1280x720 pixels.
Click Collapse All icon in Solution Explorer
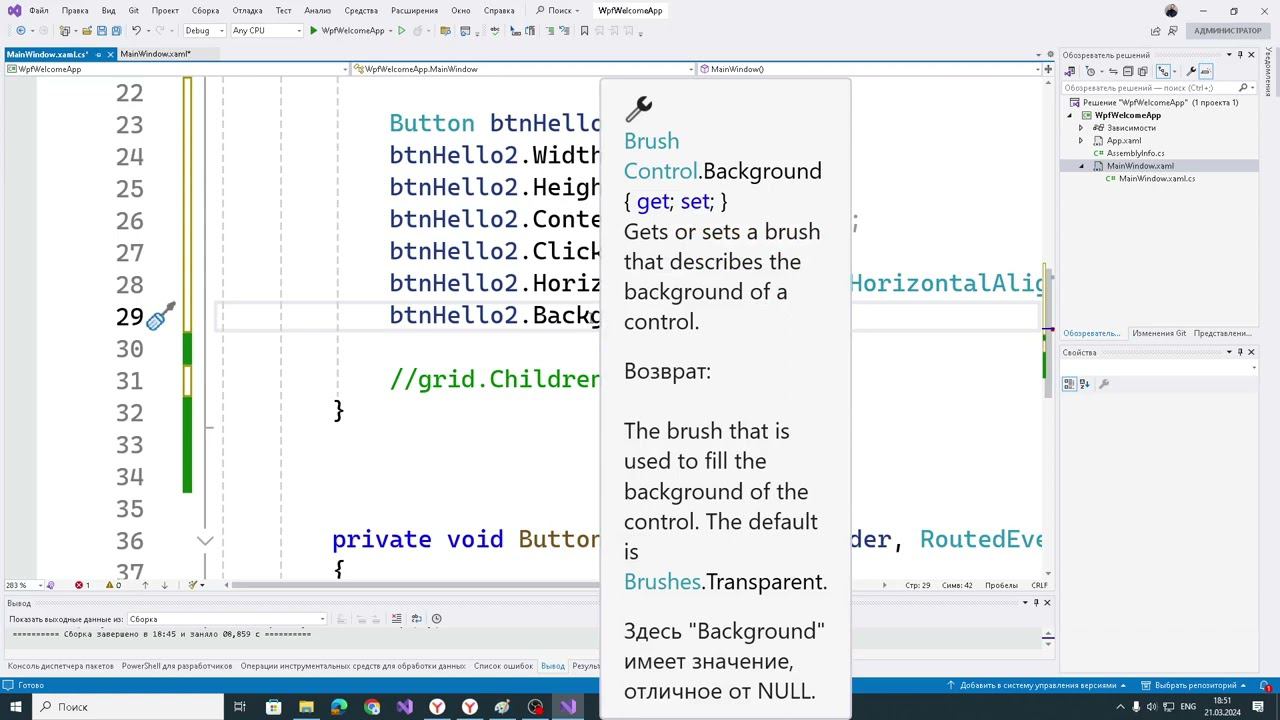tap(1128, 71)
